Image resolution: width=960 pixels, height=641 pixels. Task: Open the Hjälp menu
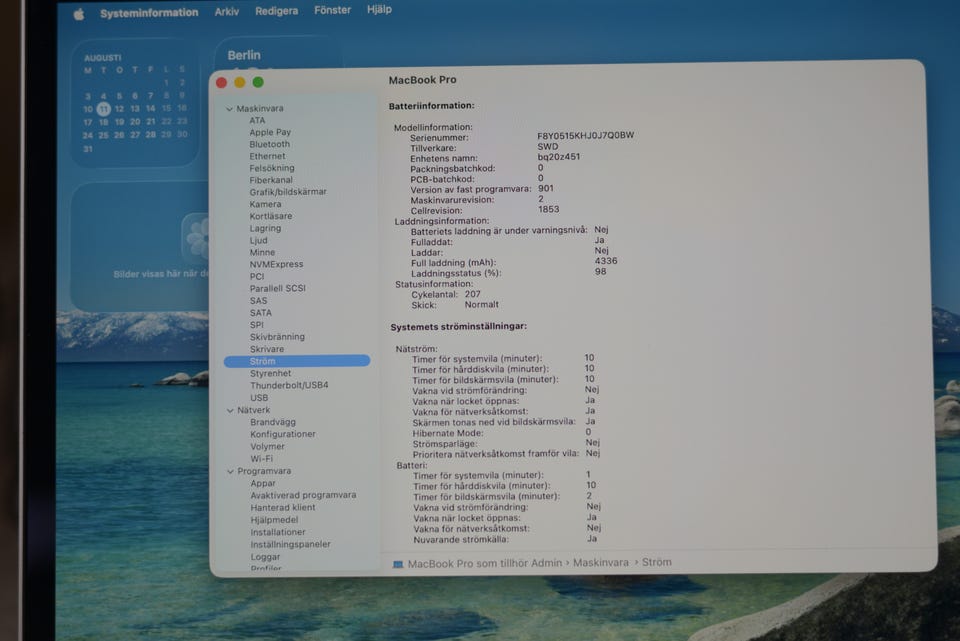(379, 10)
